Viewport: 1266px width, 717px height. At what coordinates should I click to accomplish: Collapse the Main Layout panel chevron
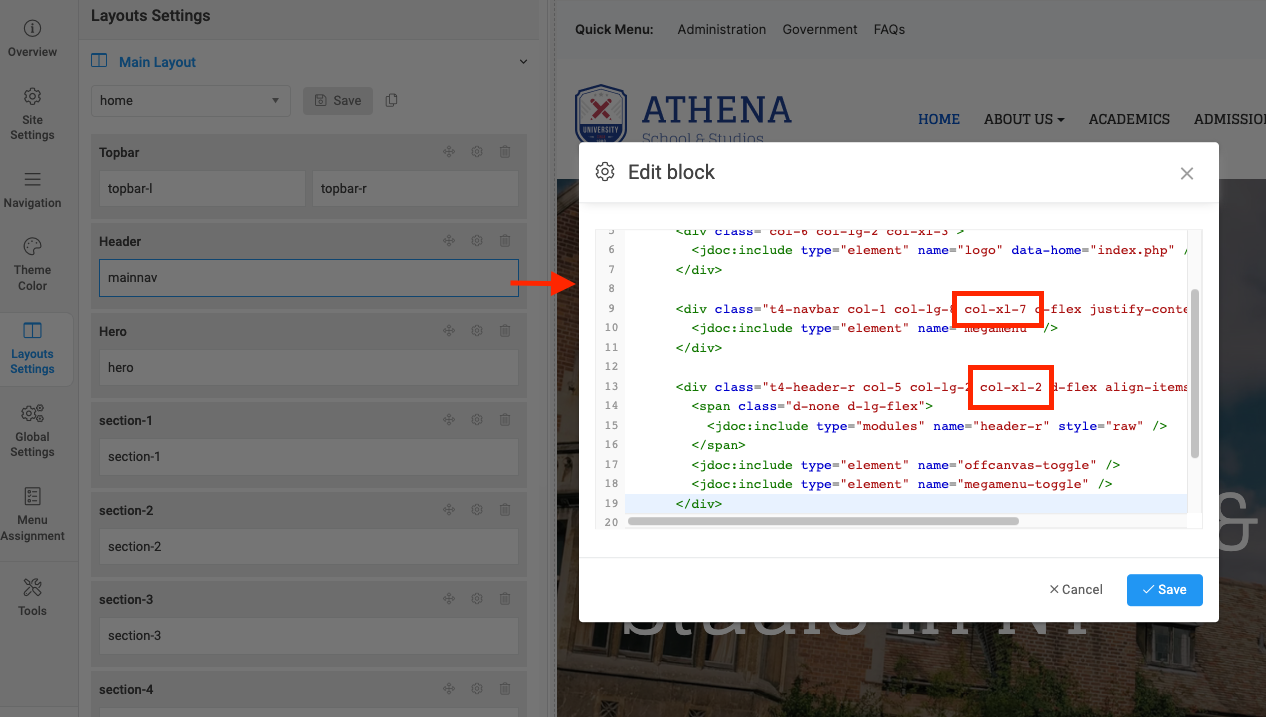tap(523, 62)
